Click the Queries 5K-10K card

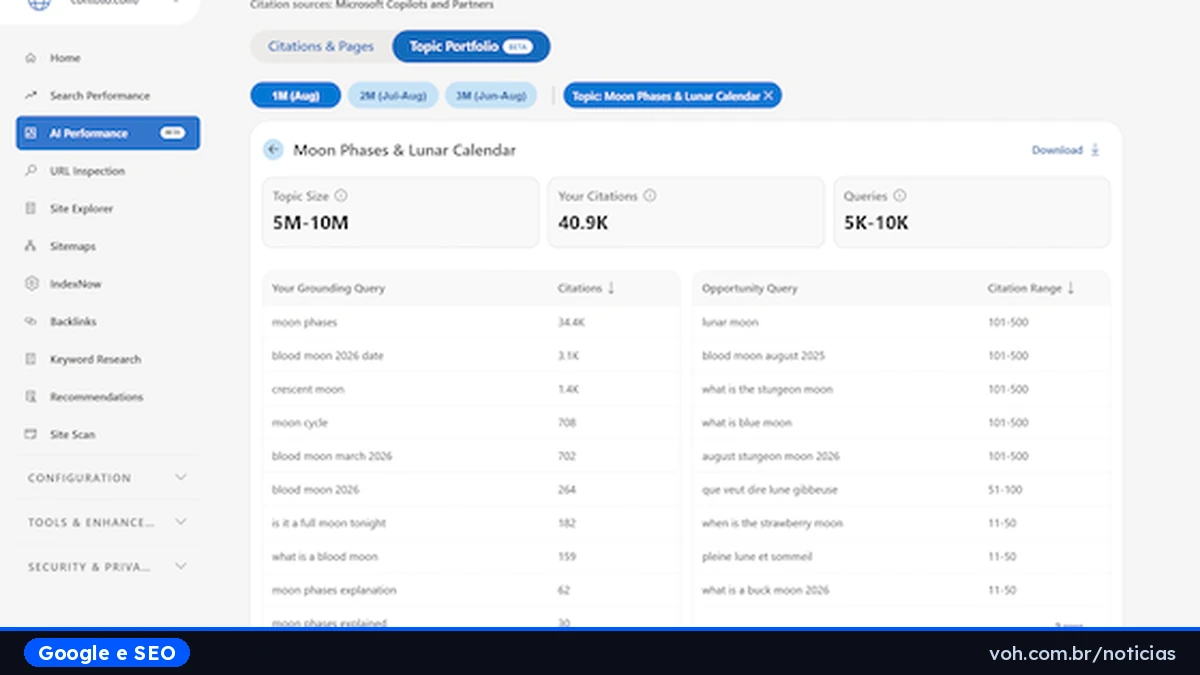[972, 212]
